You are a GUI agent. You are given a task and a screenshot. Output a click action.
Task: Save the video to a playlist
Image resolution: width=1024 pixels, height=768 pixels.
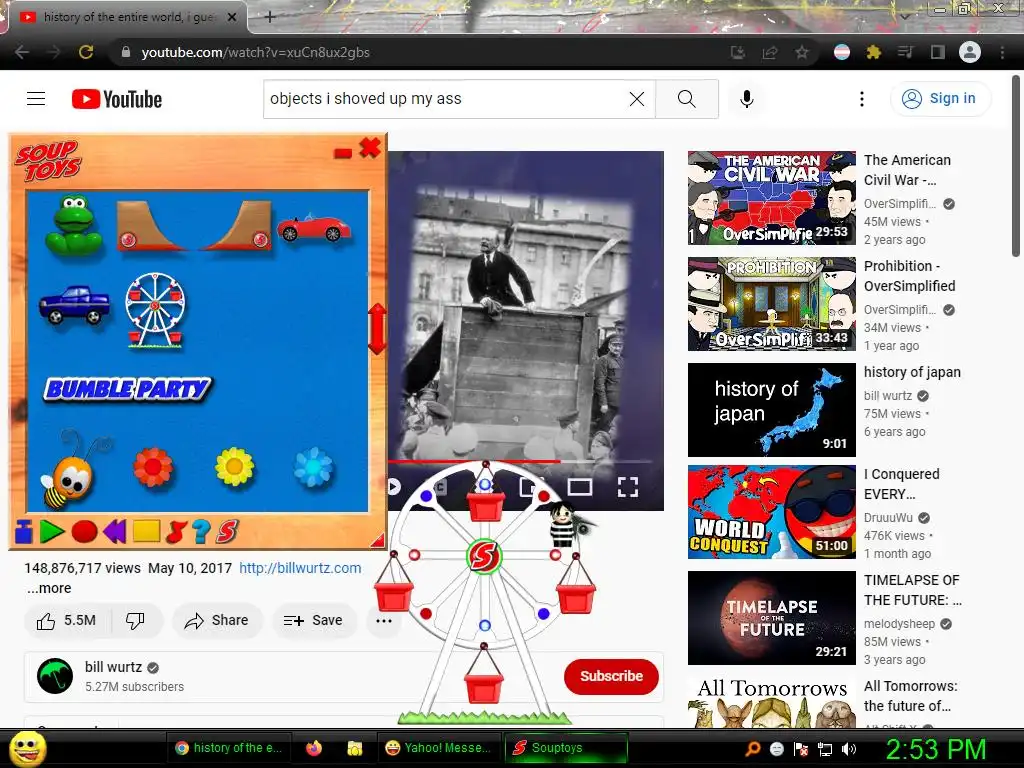click(x=313, y=620)
